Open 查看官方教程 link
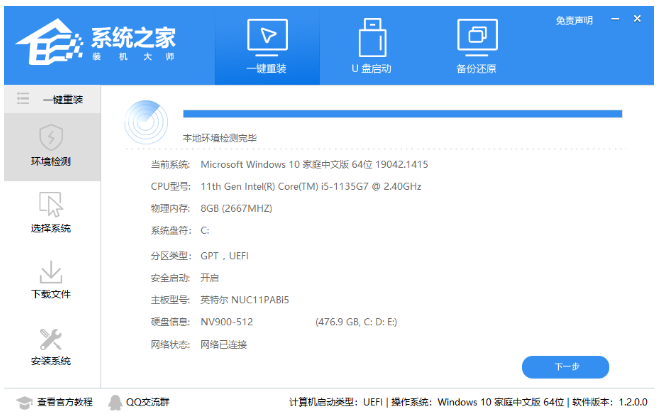 coord(64,402)
